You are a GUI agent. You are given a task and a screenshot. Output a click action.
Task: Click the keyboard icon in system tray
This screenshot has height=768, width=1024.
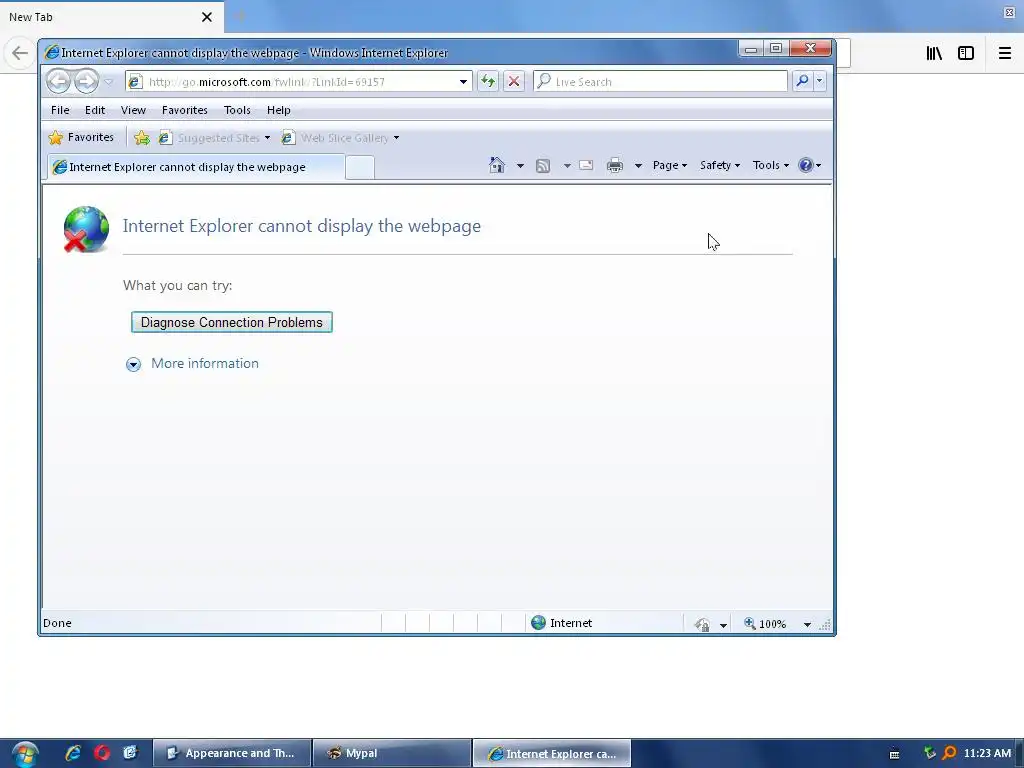(895, 754)
